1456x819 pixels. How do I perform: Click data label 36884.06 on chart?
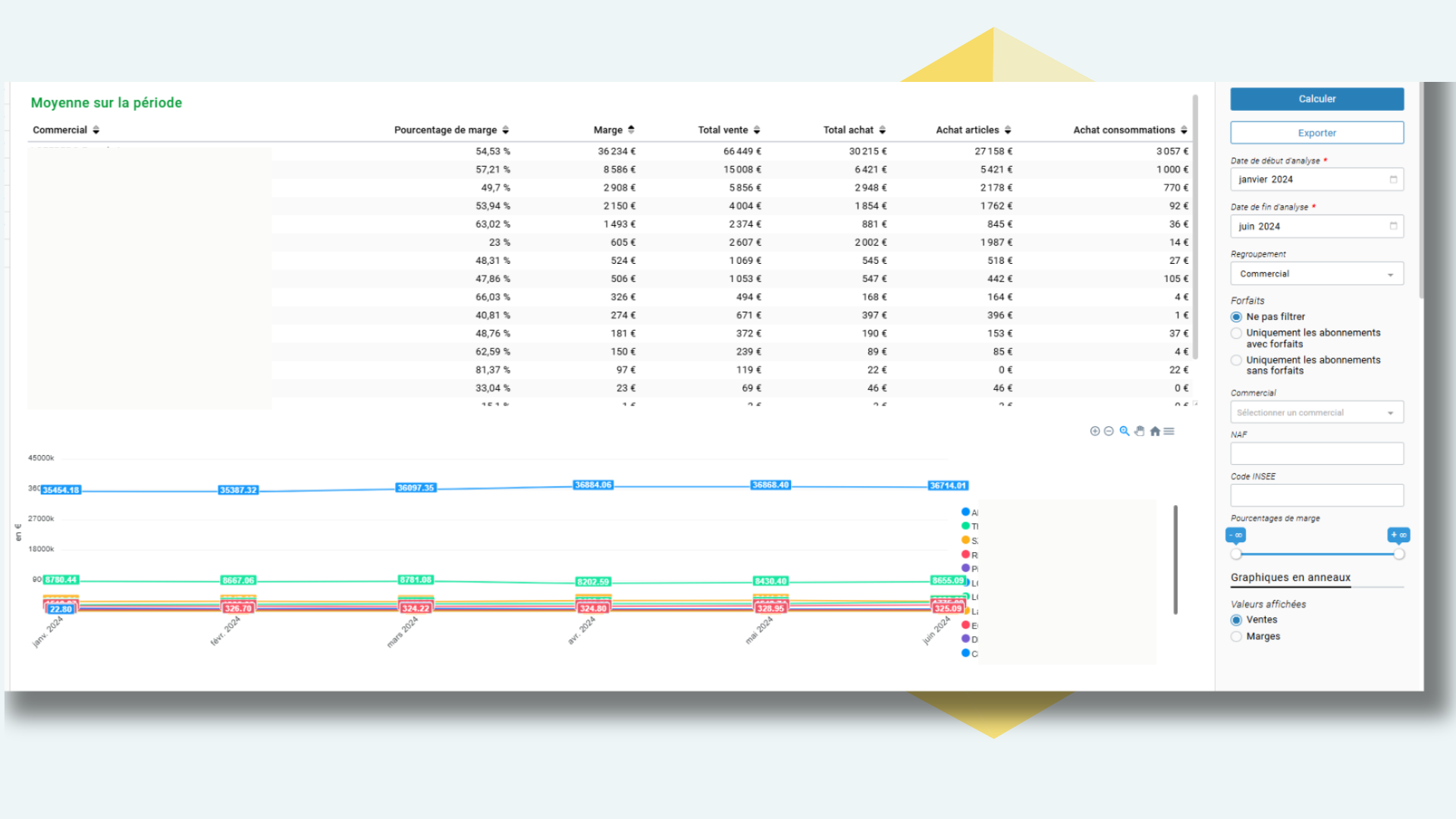593,485
